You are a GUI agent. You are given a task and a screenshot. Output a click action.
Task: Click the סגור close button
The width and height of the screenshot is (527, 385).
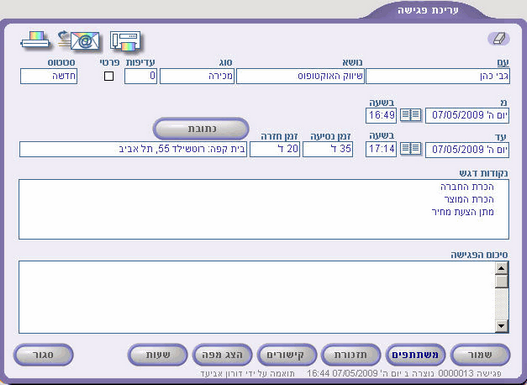click(x=43, y=355)
